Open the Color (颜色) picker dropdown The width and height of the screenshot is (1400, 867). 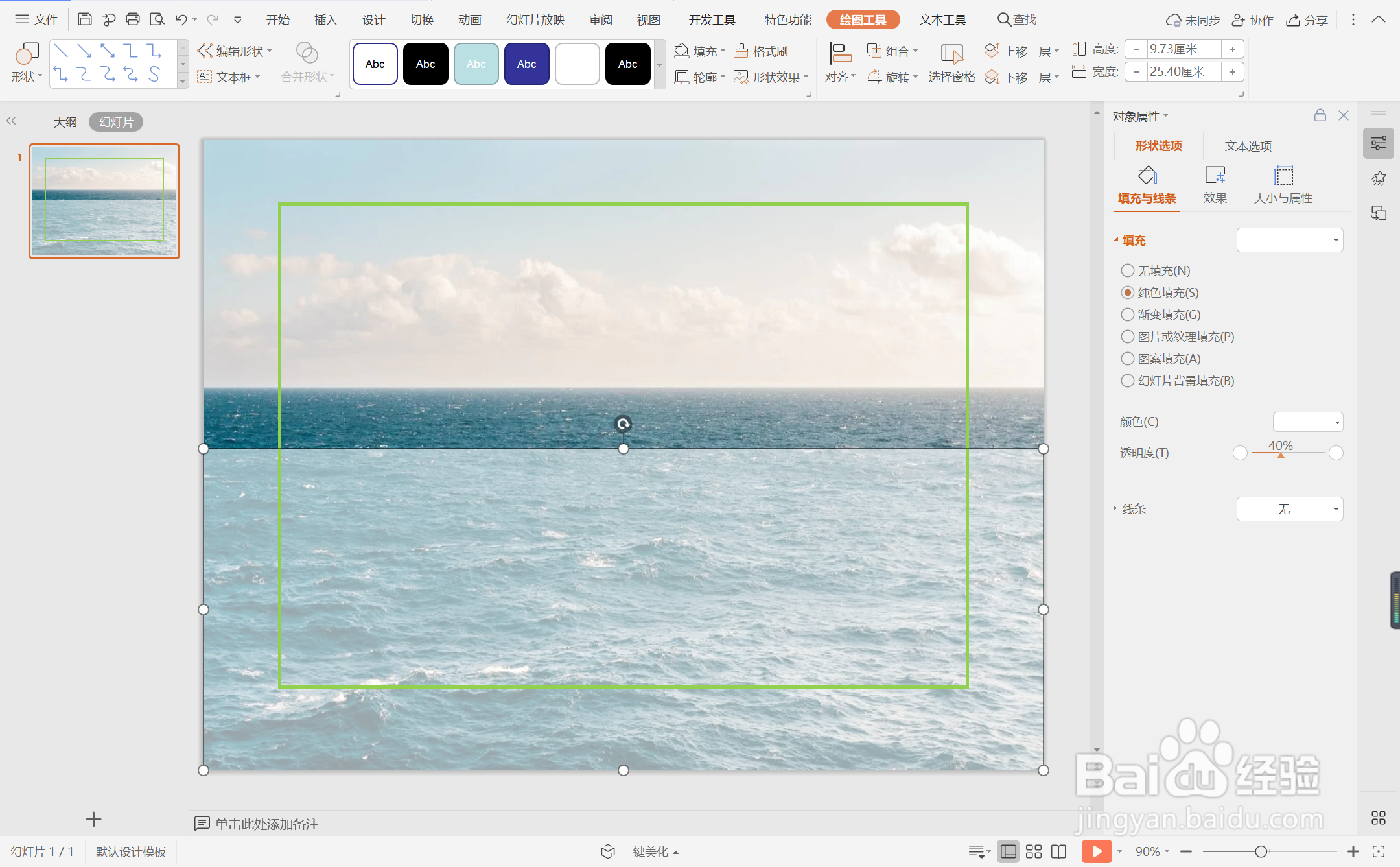[1307, 422]
